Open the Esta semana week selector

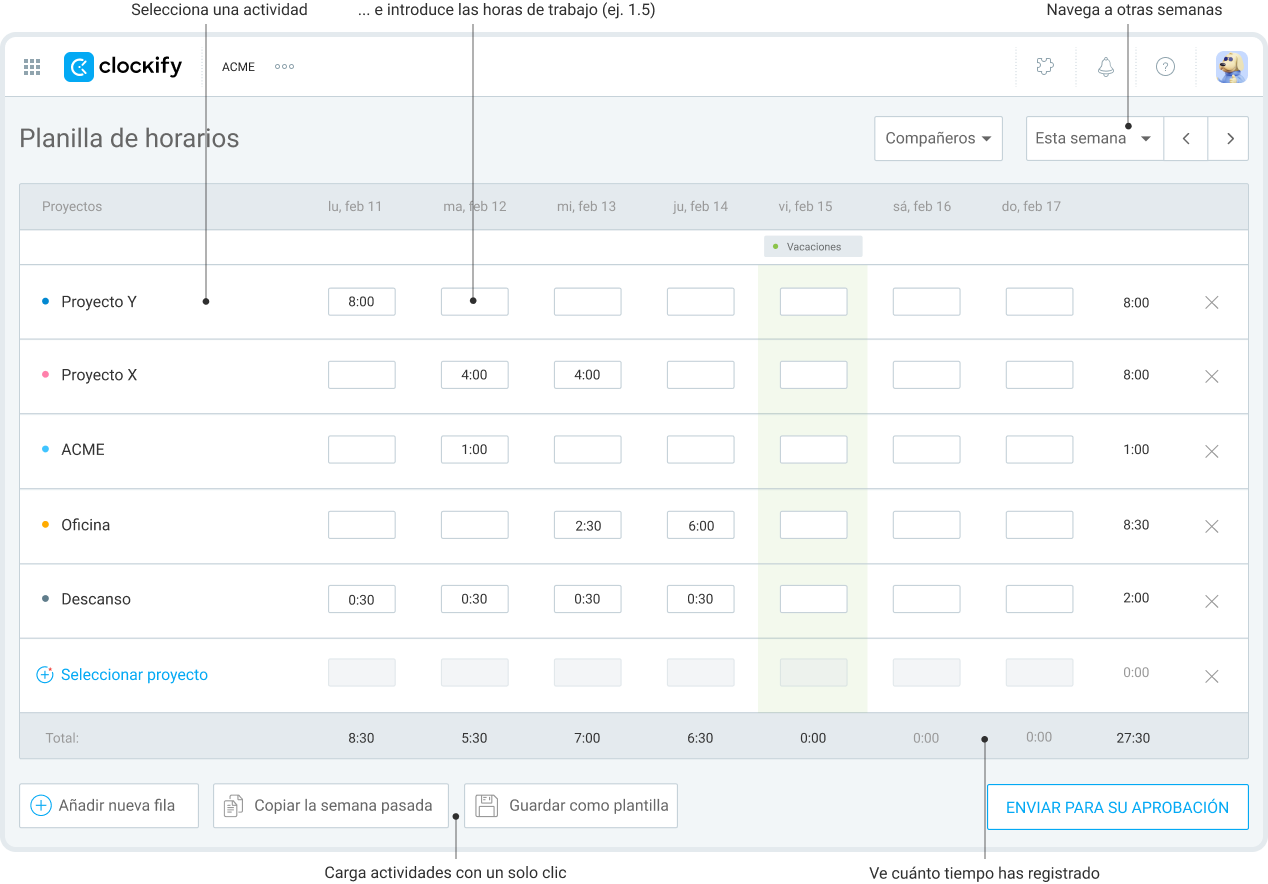coord(1094,139)
